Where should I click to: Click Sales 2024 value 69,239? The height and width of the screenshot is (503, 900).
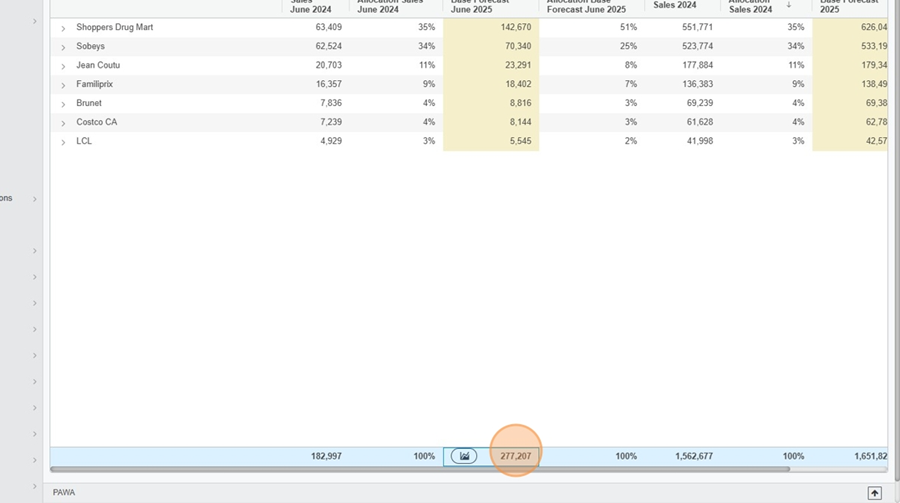[700, 103]
